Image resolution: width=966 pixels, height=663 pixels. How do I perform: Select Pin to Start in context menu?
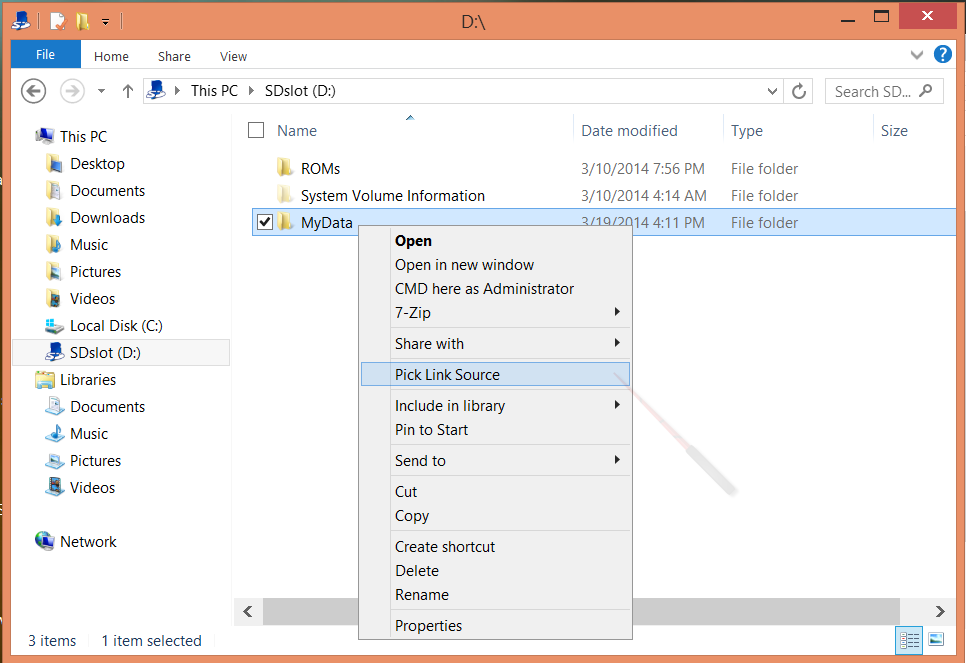point(495,429)
